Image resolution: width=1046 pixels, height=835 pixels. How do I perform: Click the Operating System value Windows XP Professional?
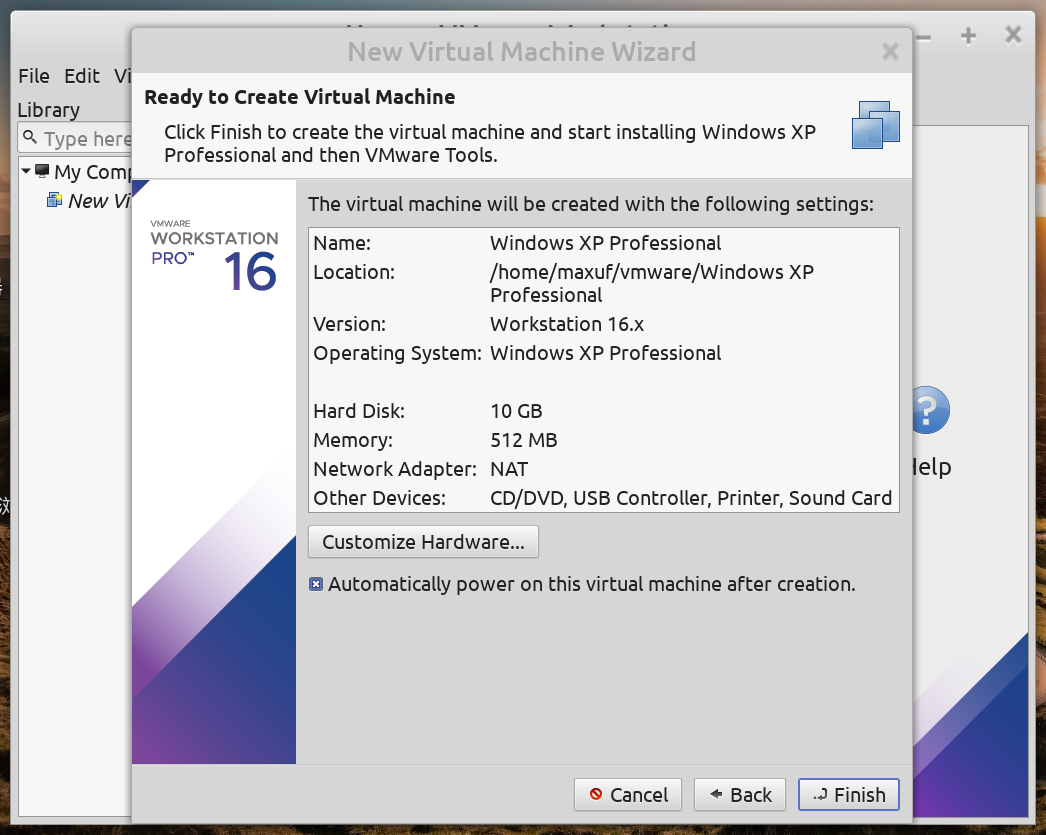click(606, 353)
